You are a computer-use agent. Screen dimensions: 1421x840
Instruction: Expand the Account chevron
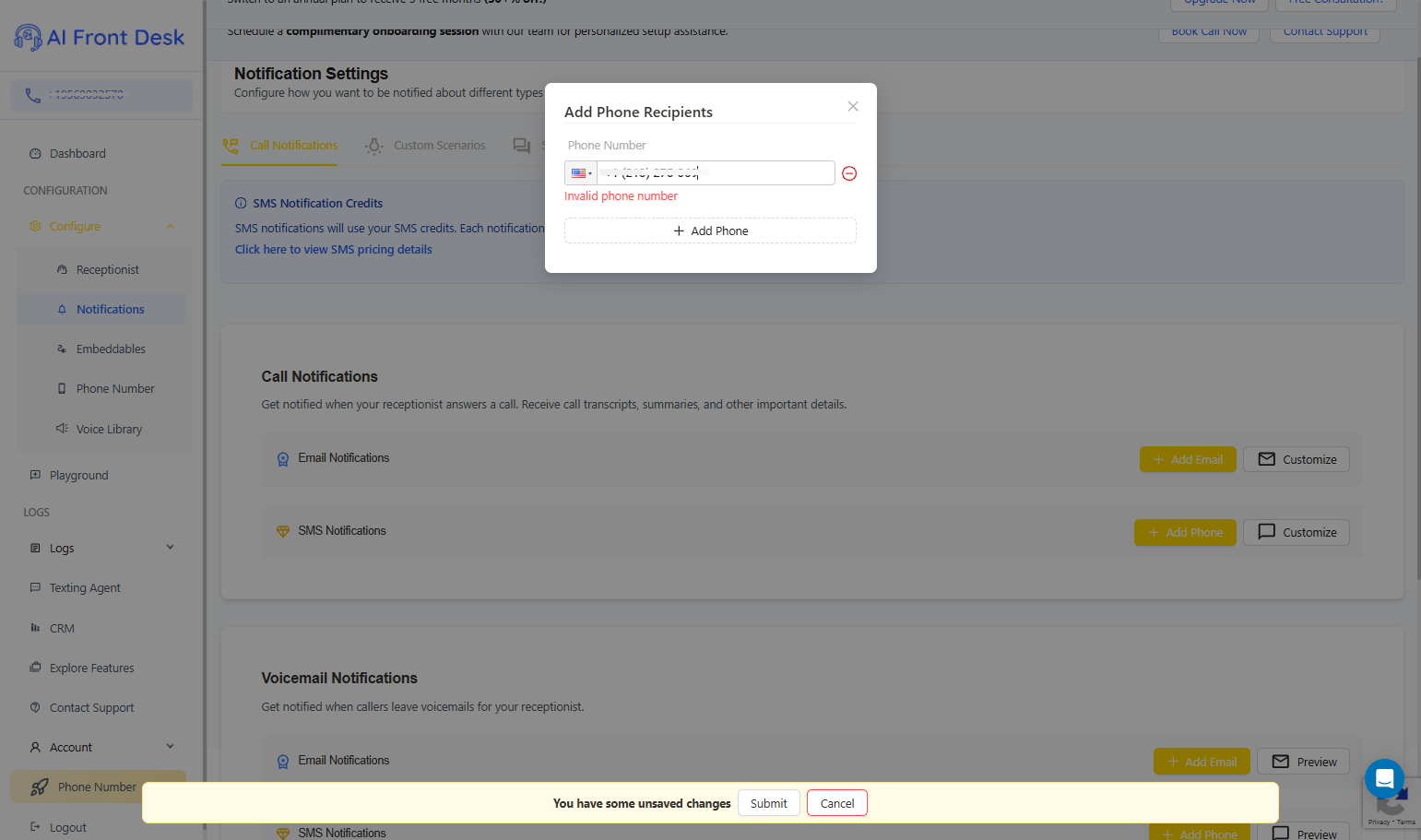(x=171, y=747)
